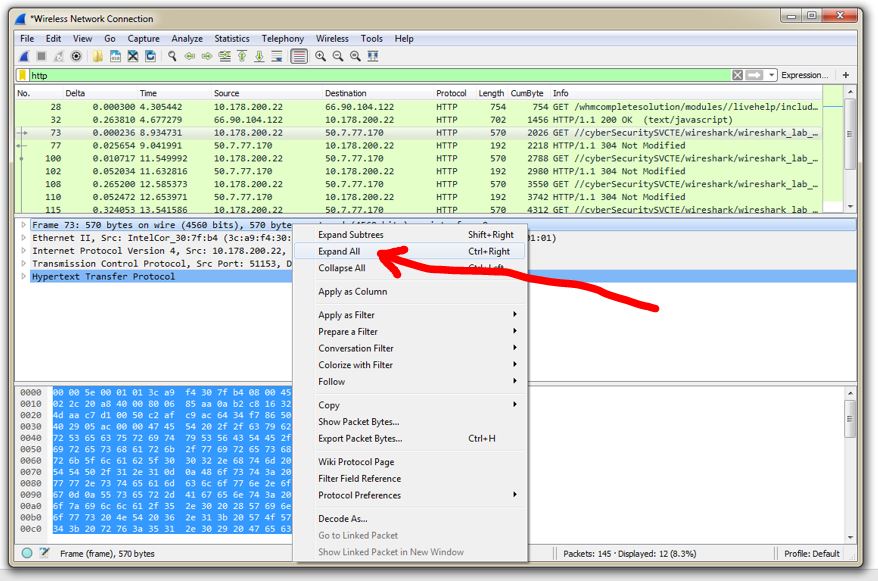The height and width of the screenshot is (581, 878).
Task: Go to the previous packet in history
Action: click(x=190, y=56)
